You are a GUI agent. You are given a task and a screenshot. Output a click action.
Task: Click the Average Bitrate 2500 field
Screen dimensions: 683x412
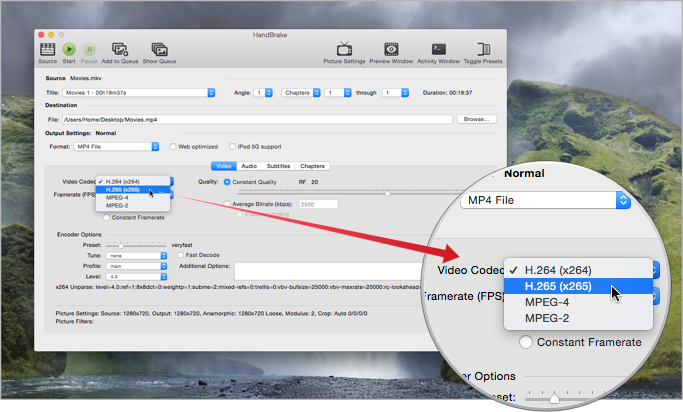pos(318,204)
